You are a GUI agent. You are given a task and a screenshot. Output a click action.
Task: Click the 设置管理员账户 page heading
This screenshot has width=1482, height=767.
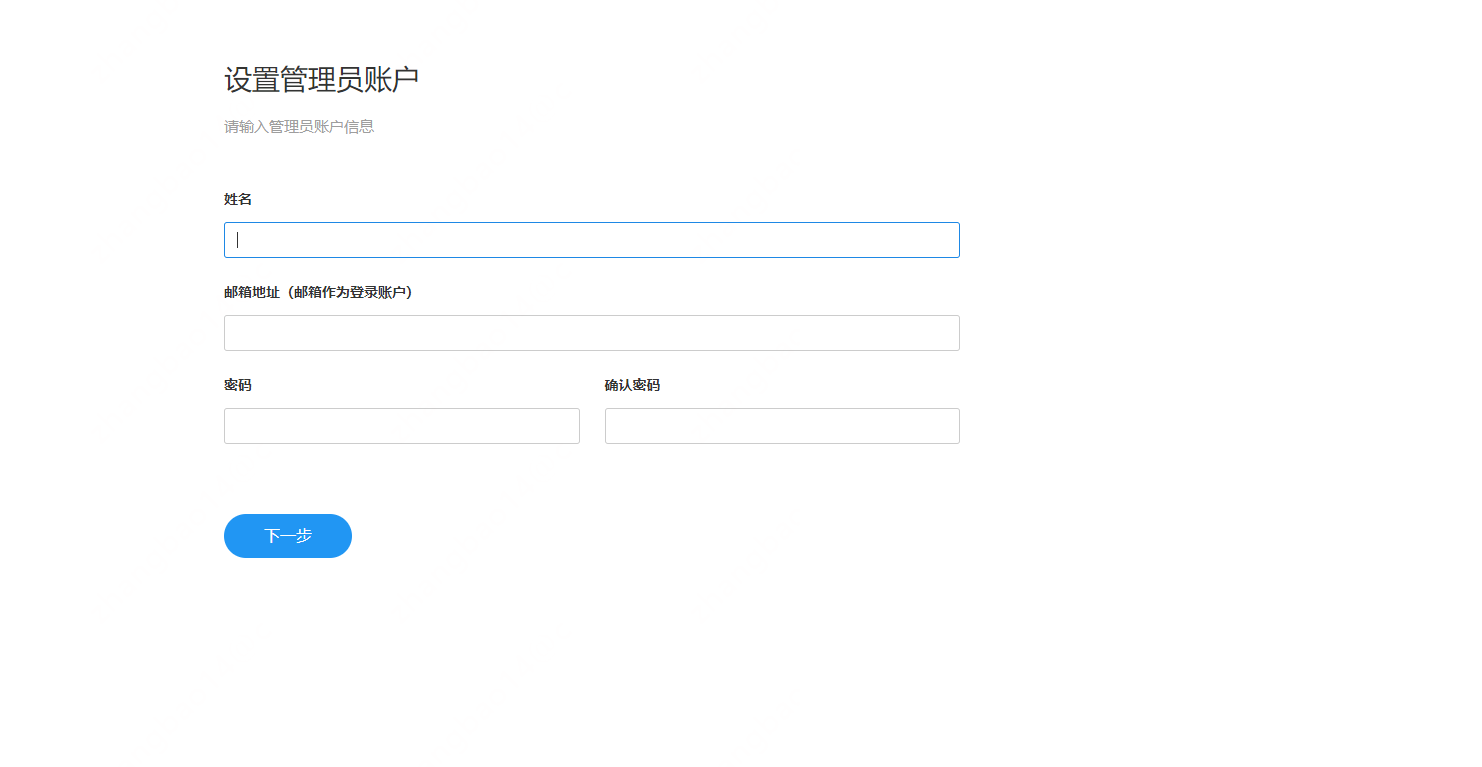point(321,80)
